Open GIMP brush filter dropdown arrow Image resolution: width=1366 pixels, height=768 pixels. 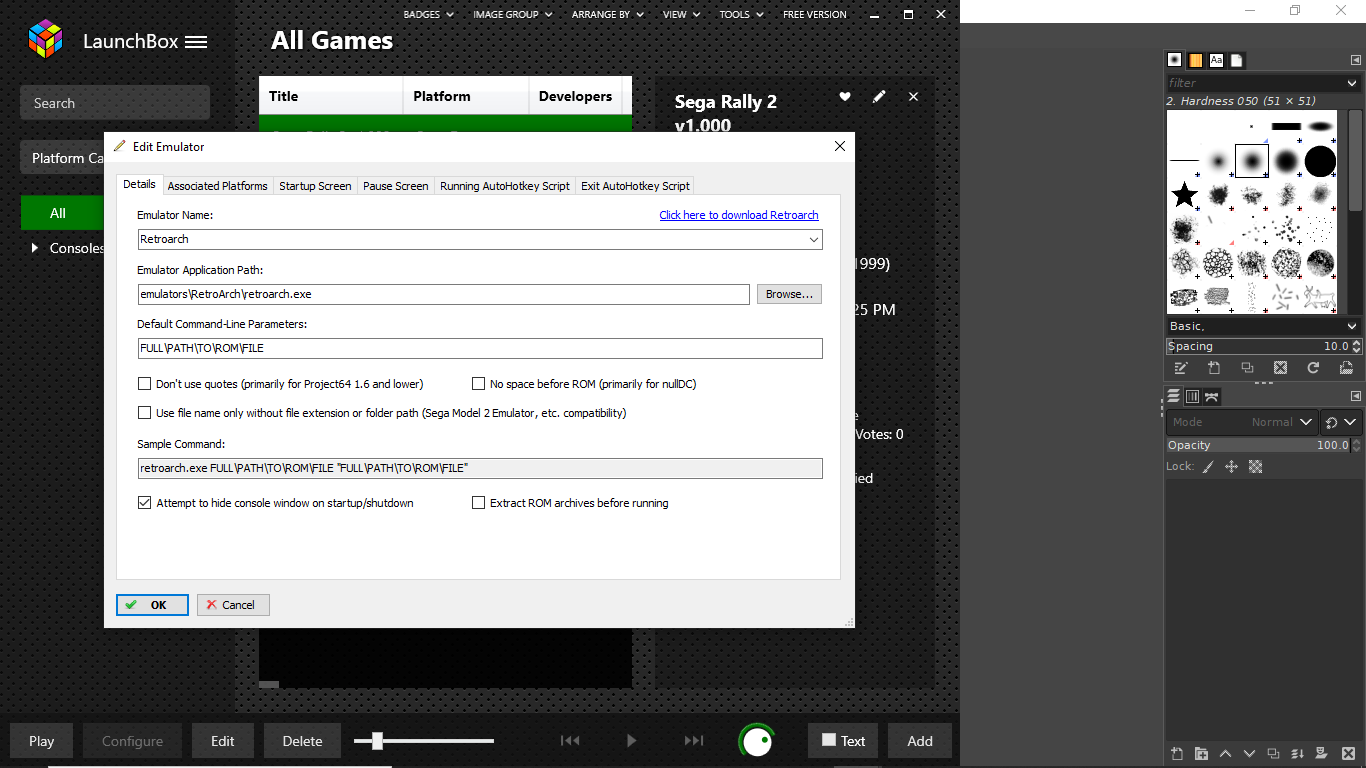click(x=1352, y=83)
